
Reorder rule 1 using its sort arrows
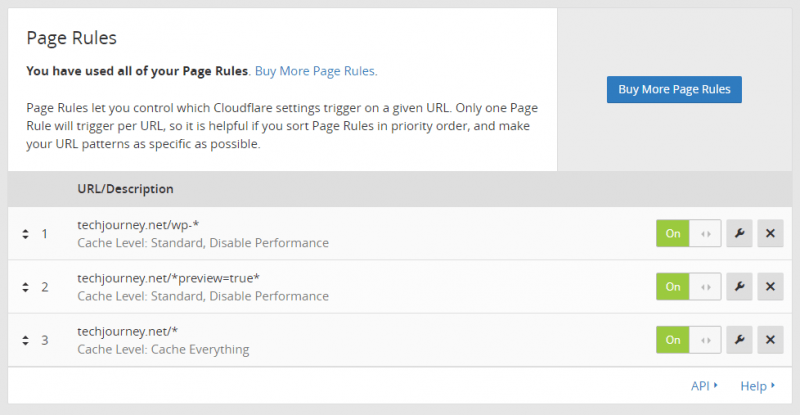click(x=26, y=234)
